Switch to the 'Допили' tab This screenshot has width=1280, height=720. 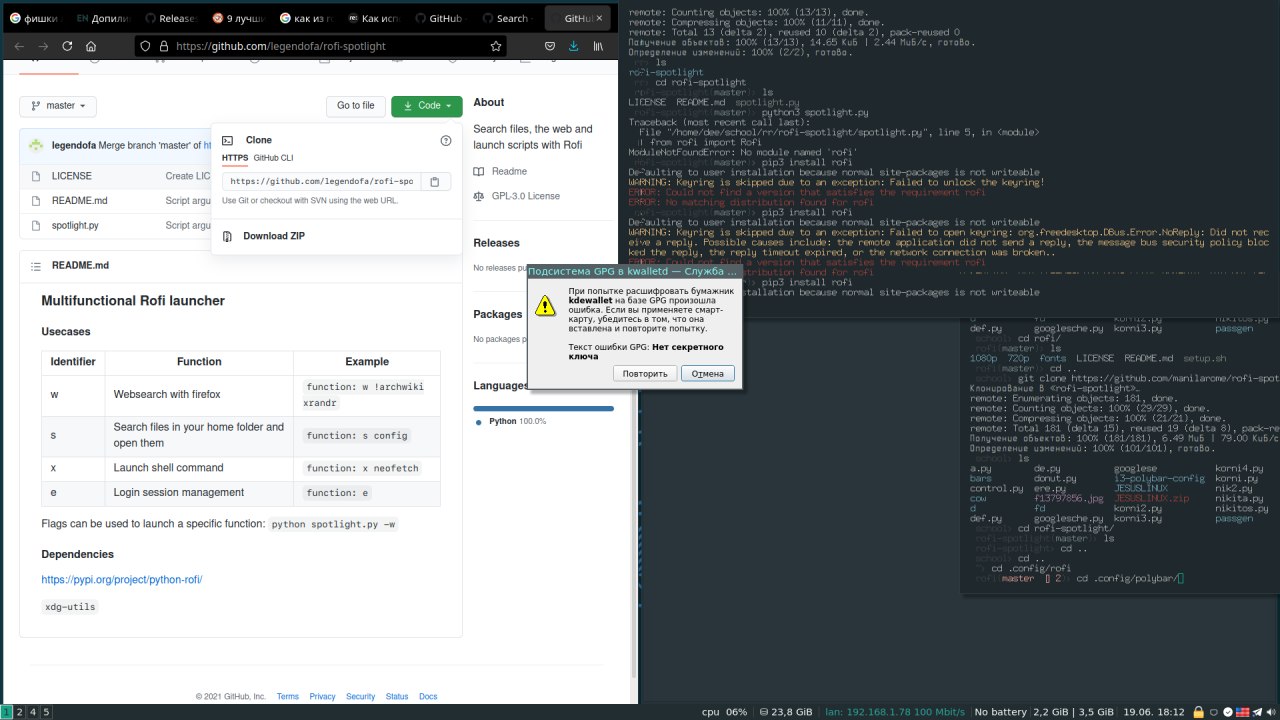[x=103, y=18]
